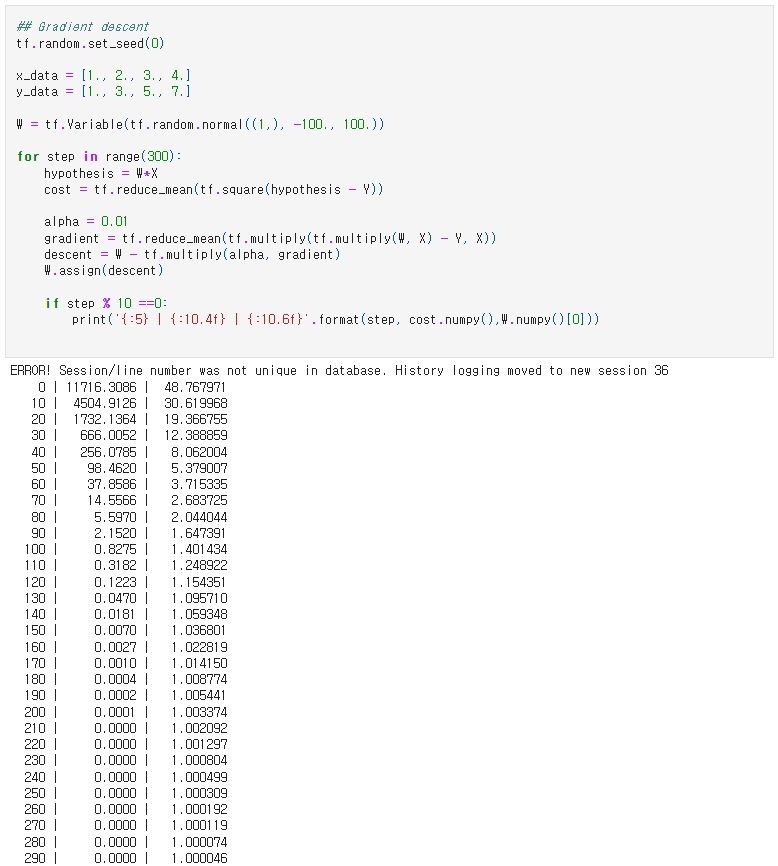Click the cost = tf.reduce_mean line

pos(214,189)
